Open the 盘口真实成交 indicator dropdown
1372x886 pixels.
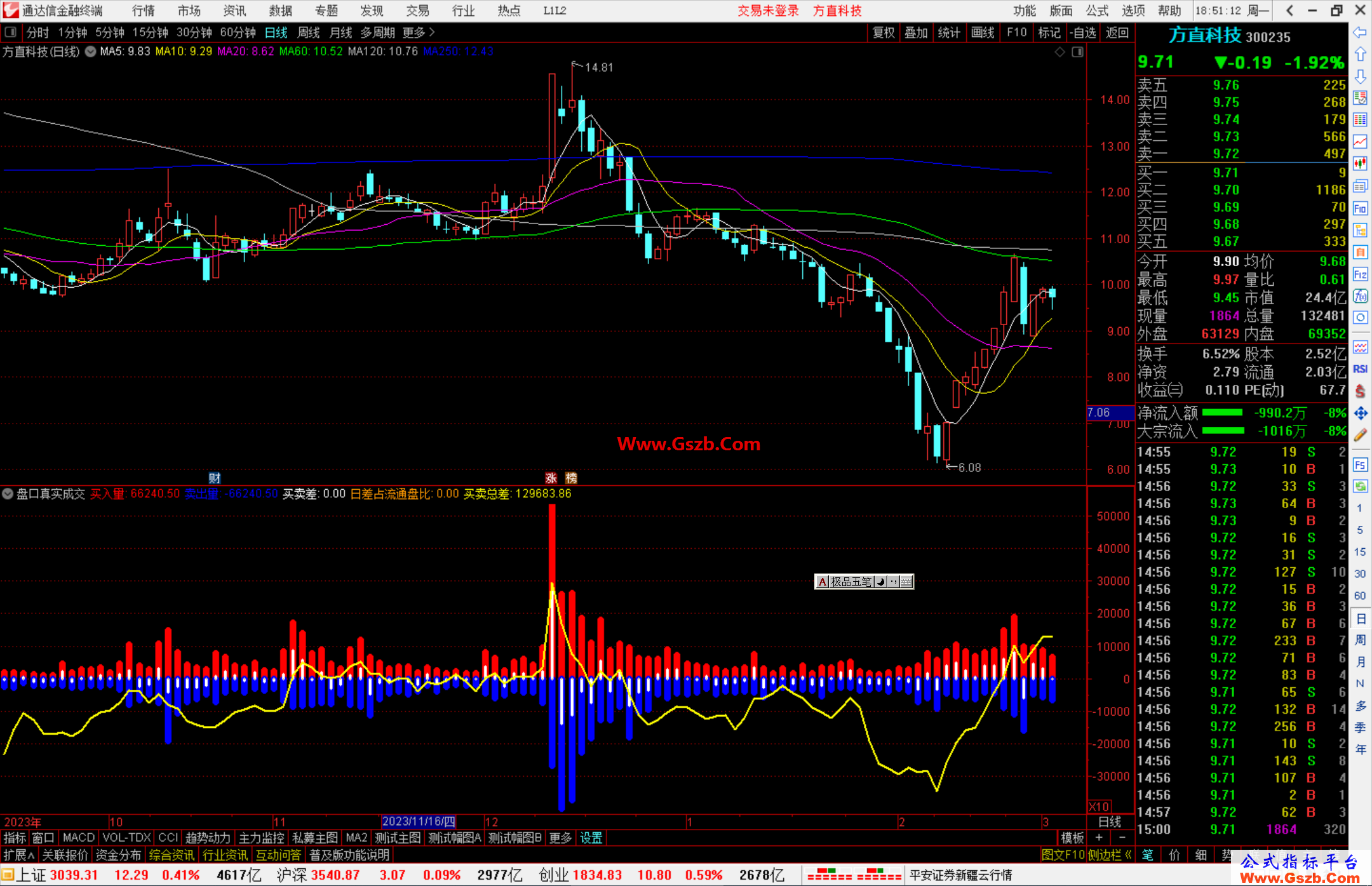pos(8,493)
